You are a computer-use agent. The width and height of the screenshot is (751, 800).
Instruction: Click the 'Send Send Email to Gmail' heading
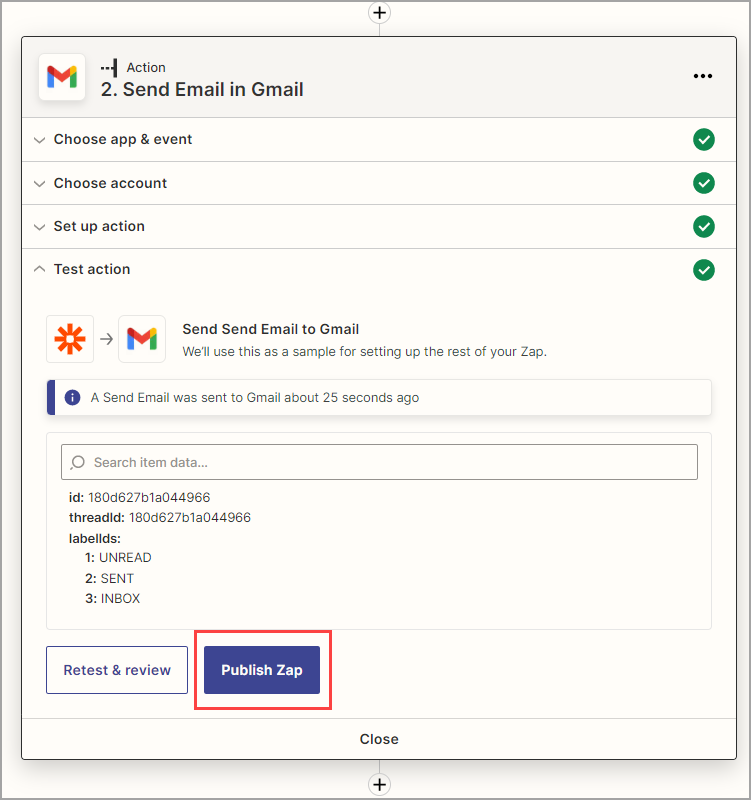tap(271, 329)
